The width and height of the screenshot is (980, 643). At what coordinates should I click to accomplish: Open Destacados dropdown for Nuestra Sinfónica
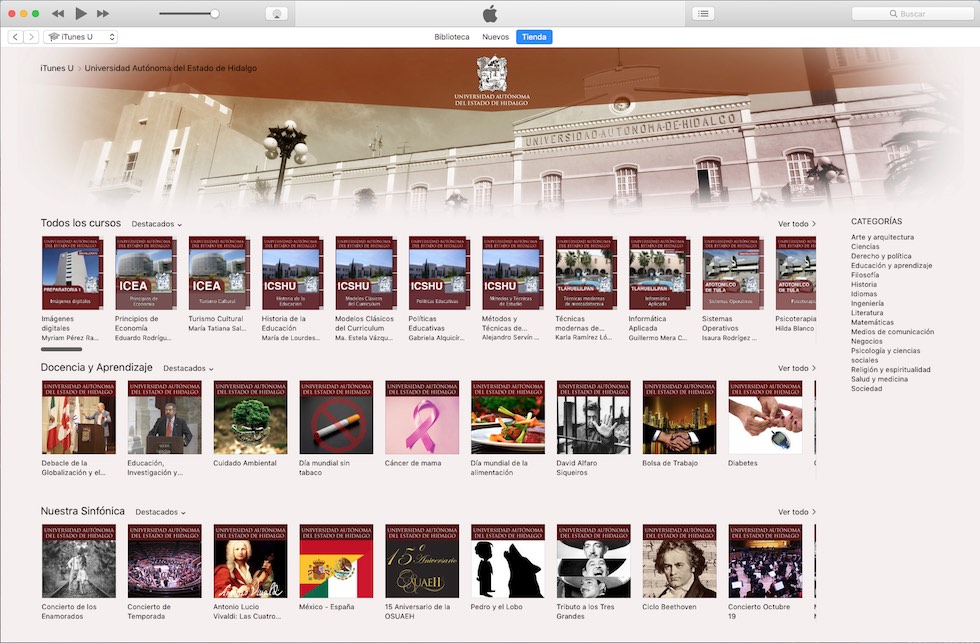(x=161, y=512)
